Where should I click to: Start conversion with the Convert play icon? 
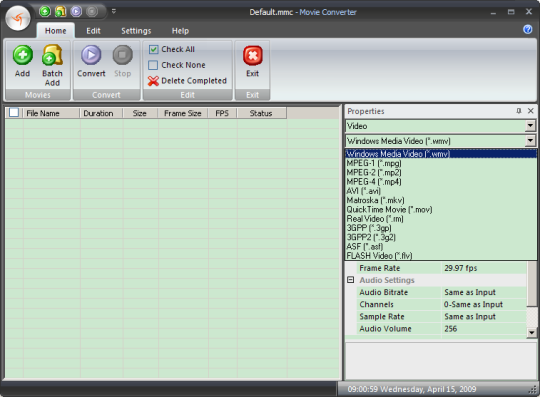[91, 55]
